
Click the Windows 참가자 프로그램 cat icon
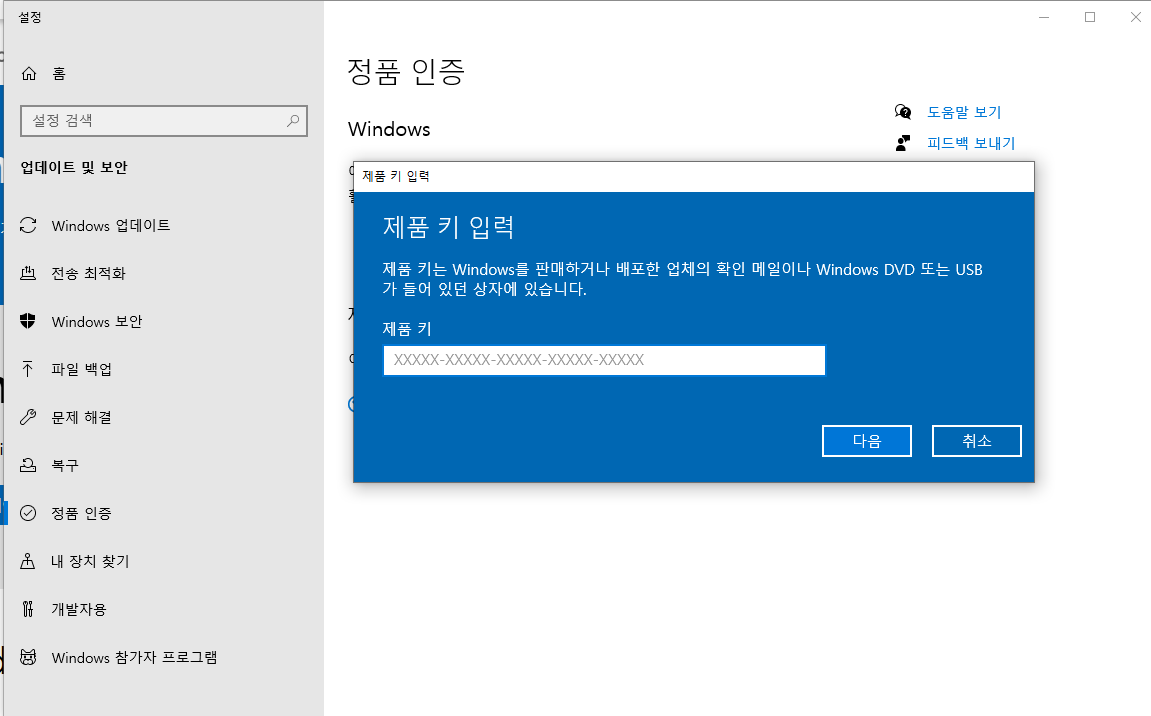(28, 657)
